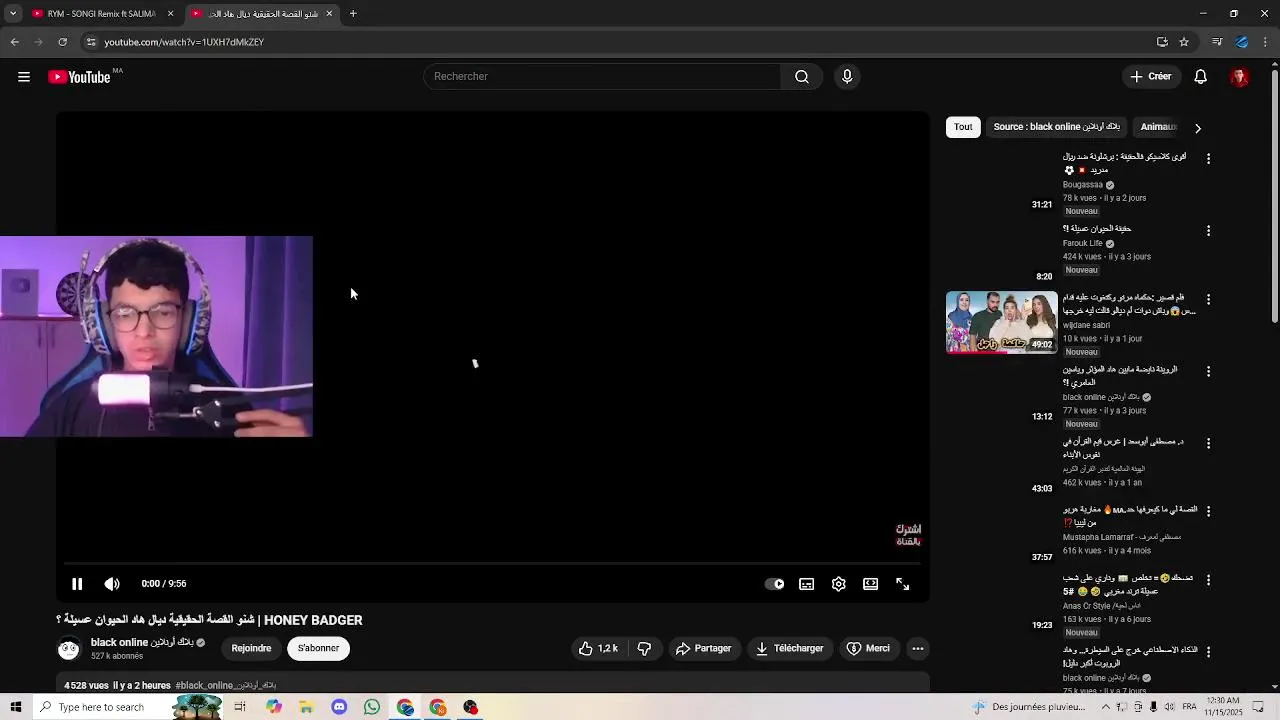Go back in browser history

point(14,42)
